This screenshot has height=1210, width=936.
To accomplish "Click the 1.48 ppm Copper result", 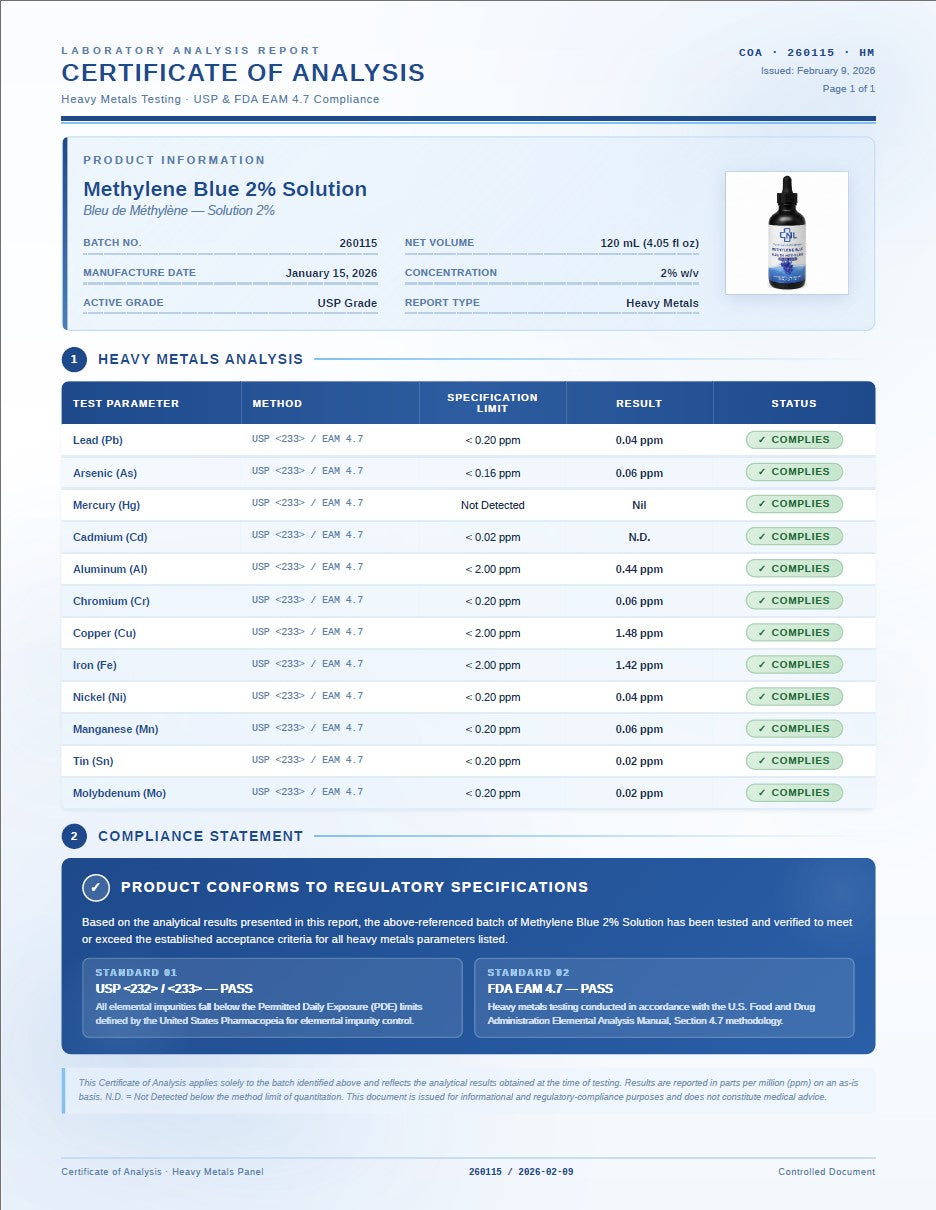I will point(639,633).
